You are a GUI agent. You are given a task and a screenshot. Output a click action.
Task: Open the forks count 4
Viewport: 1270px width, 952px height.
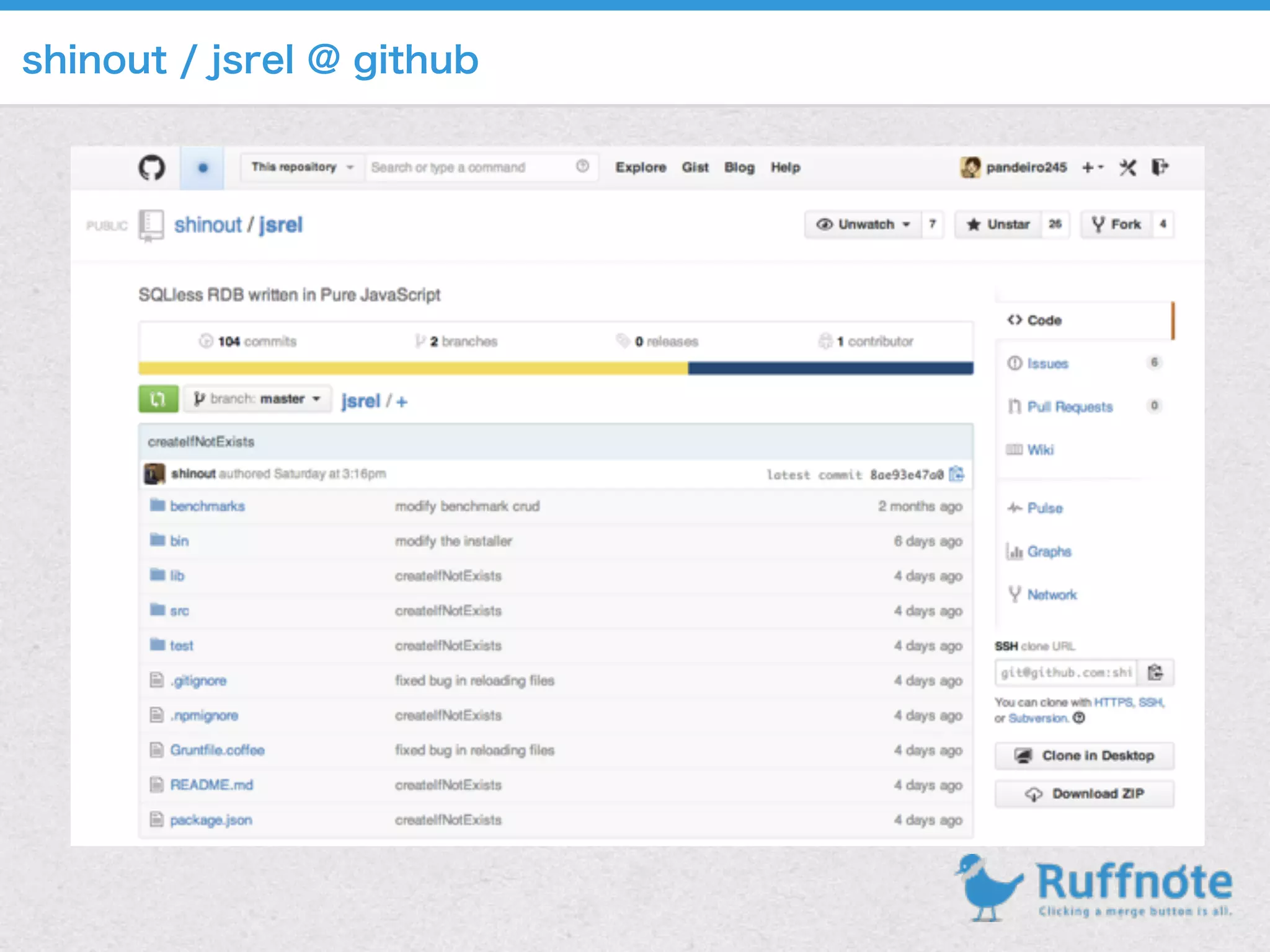tap(1163, 224)
